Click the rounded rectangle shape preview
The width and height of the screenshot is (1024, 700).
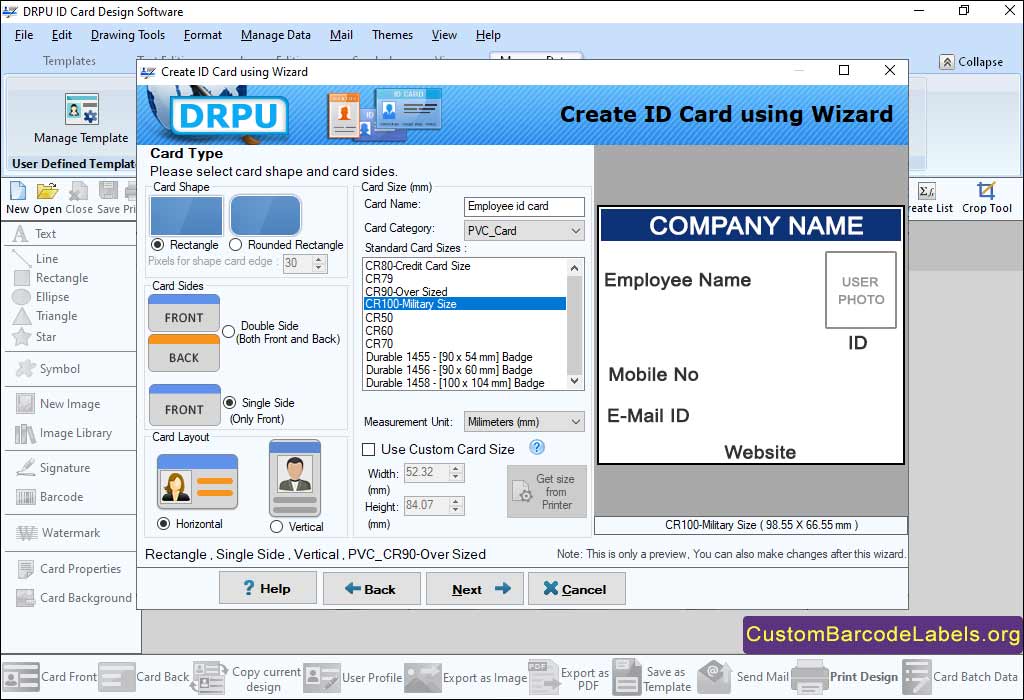pos(265,215)
